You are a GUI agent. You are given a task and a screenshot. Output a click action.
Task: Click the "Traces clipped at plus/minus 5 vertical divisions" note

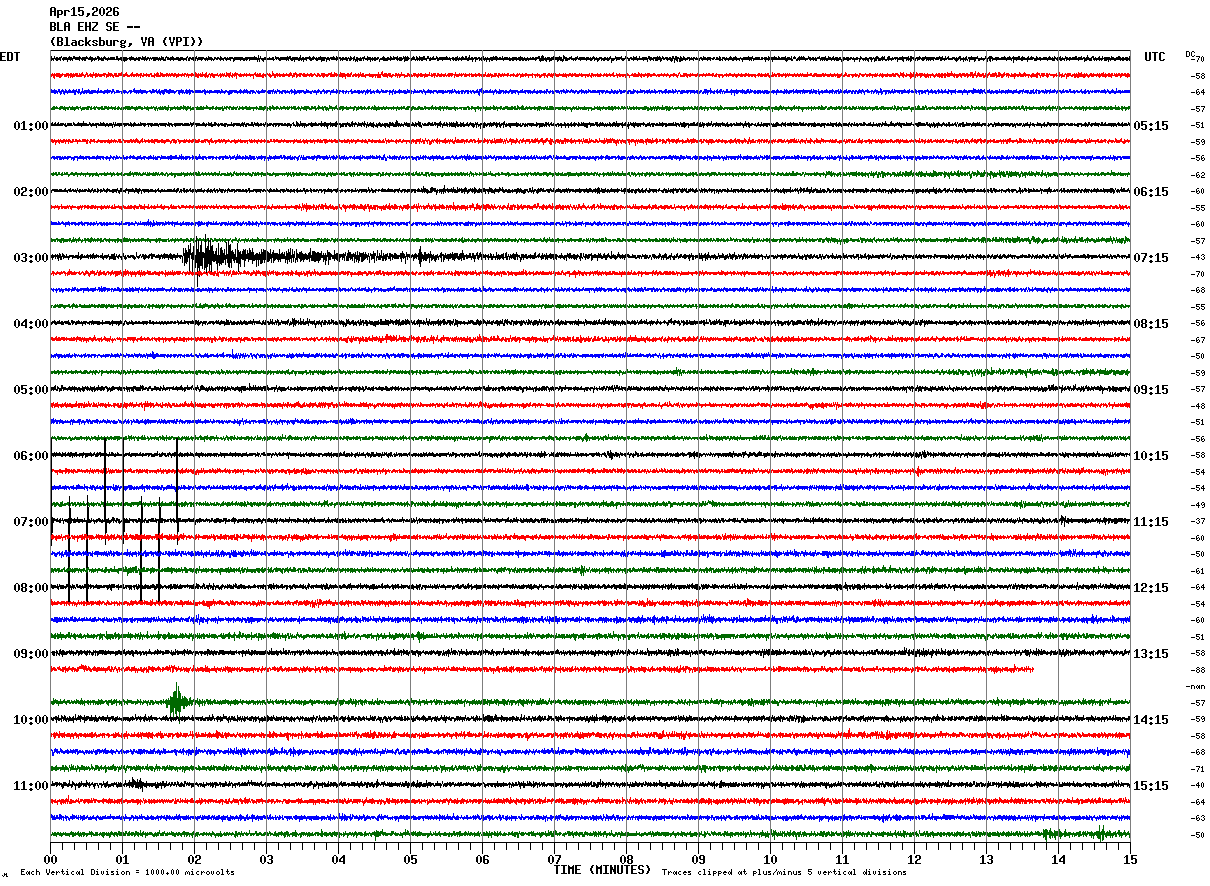784,872
